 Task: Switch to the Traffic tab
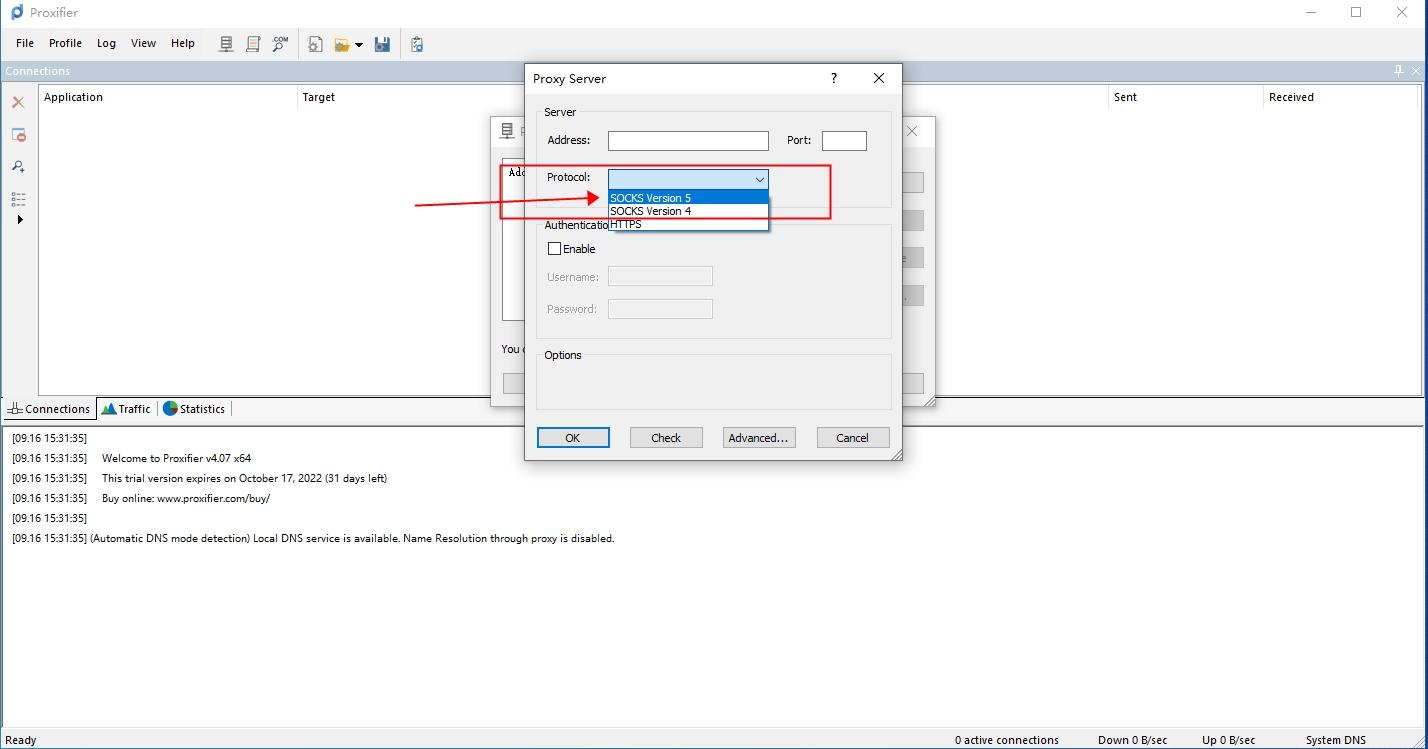[126, 409]
